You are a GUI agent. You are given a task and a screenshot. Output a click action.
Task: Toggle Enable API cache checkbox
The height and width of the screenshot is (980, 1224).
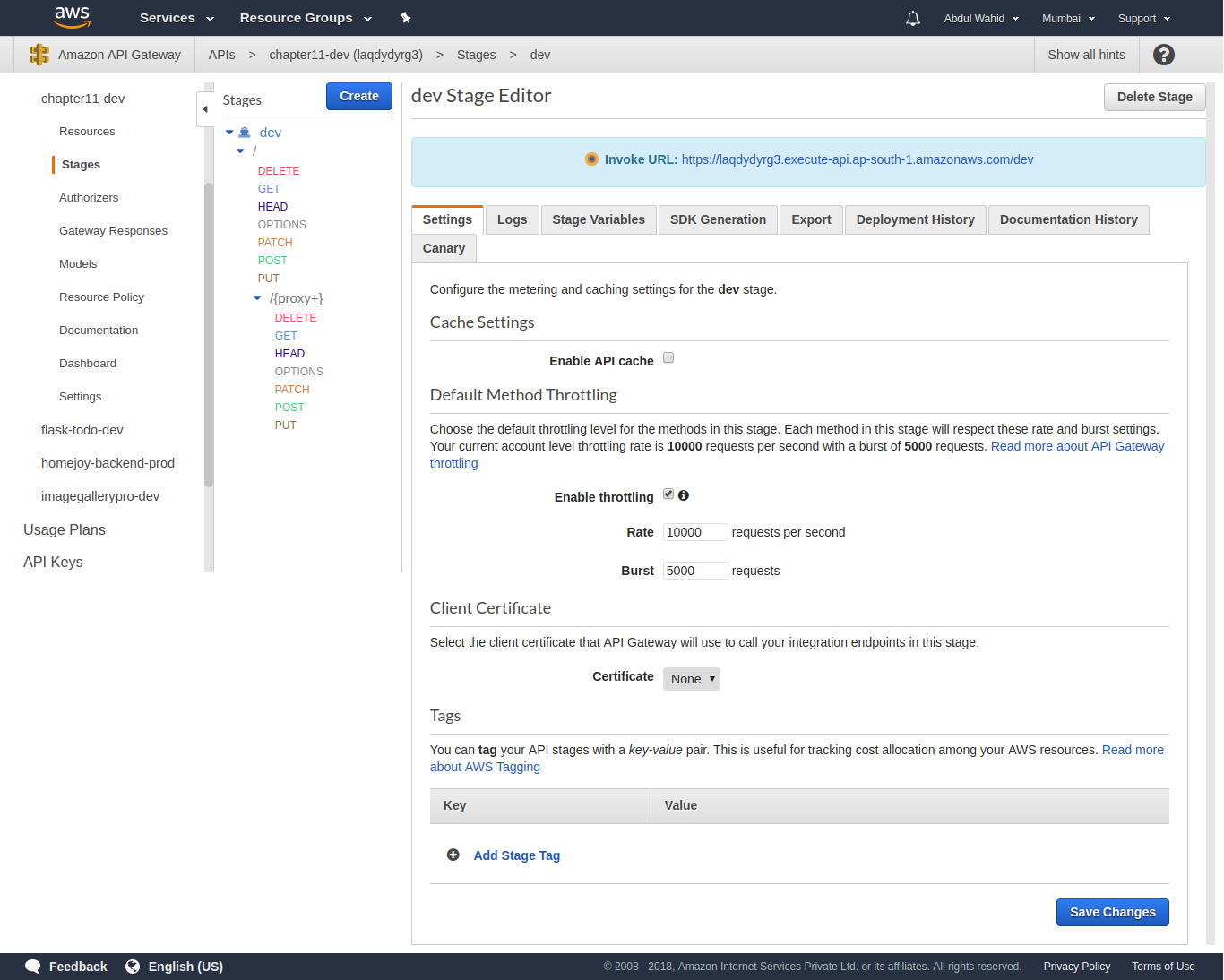click(668, 358)
